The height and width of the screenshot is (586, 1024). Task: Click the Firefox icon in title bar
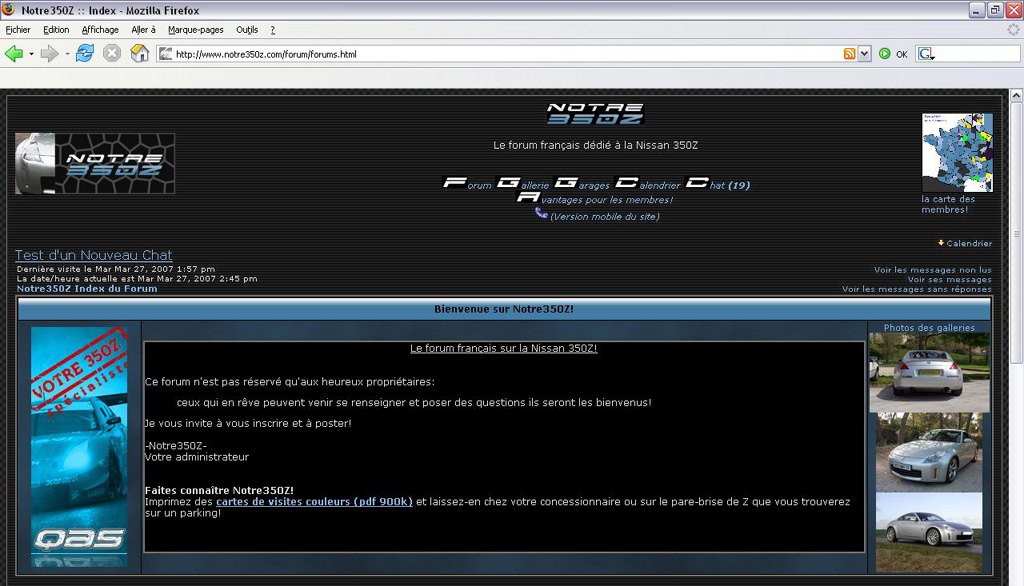[8, 10]
